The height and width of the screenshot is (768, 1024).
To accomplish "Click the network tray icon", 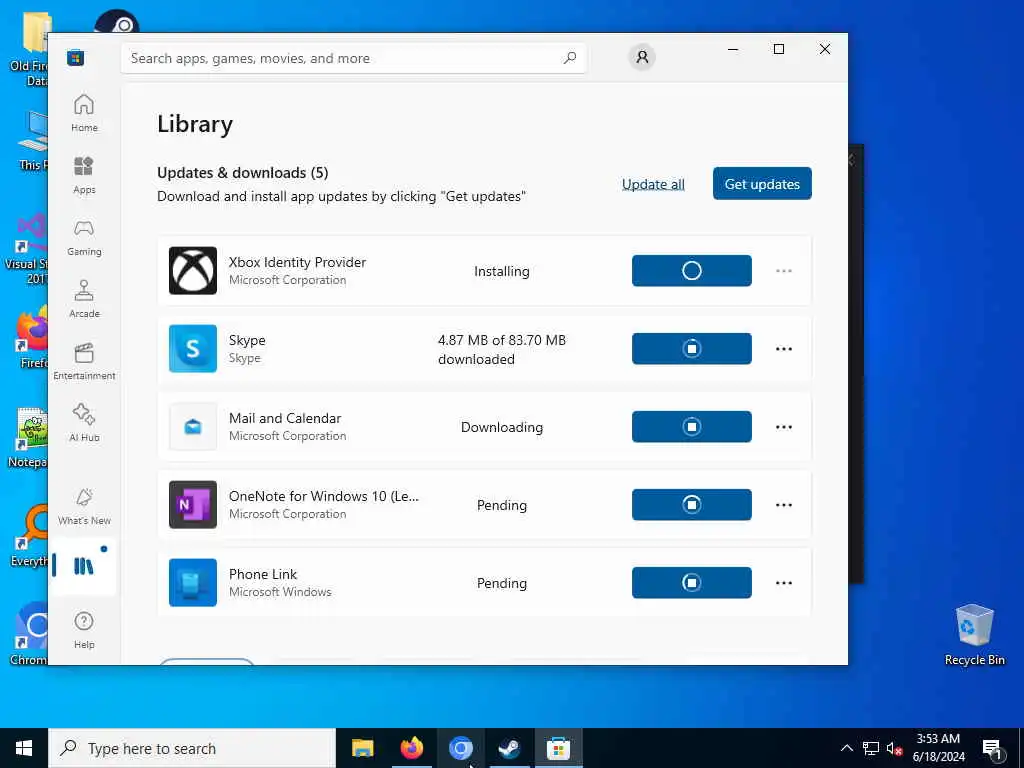I will coord(871,748).
